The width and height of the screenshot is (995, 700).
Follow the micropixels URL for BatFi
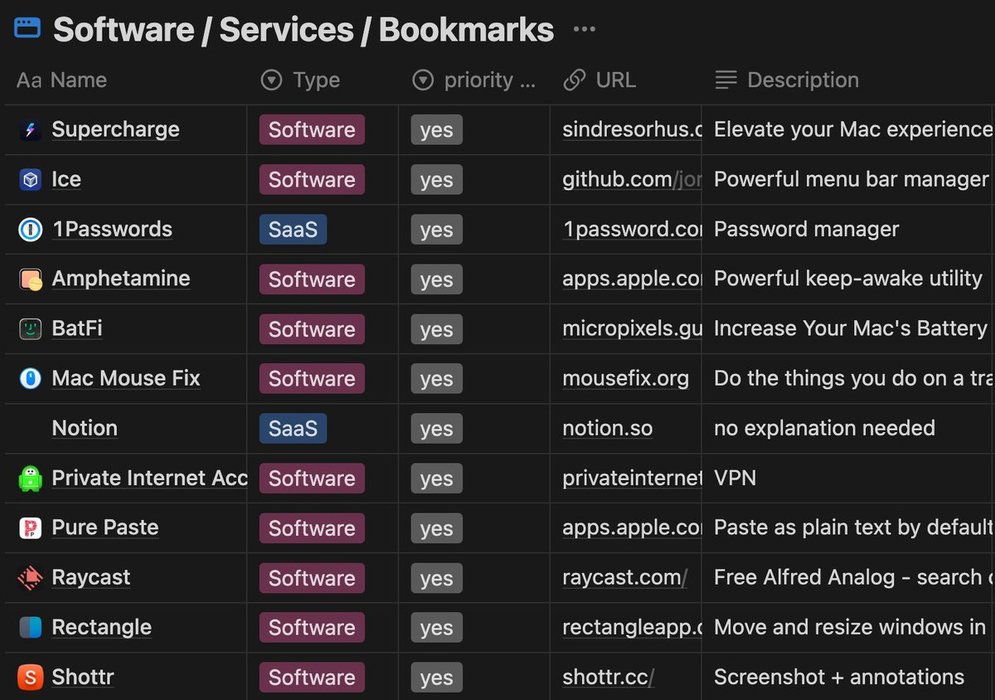(x=632, y=329)
